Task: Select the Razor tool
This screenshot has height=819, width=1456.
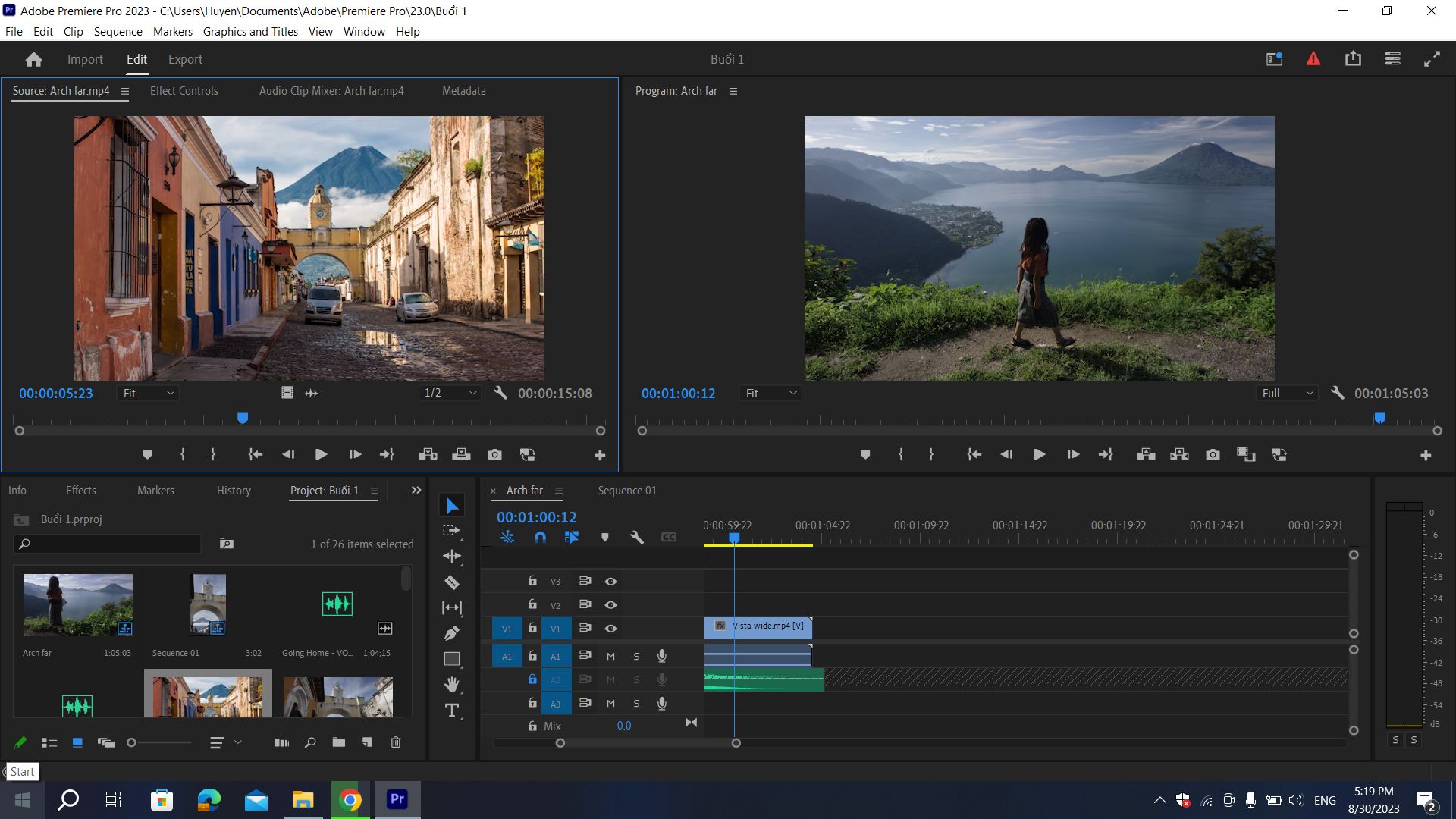Action: 452,582
